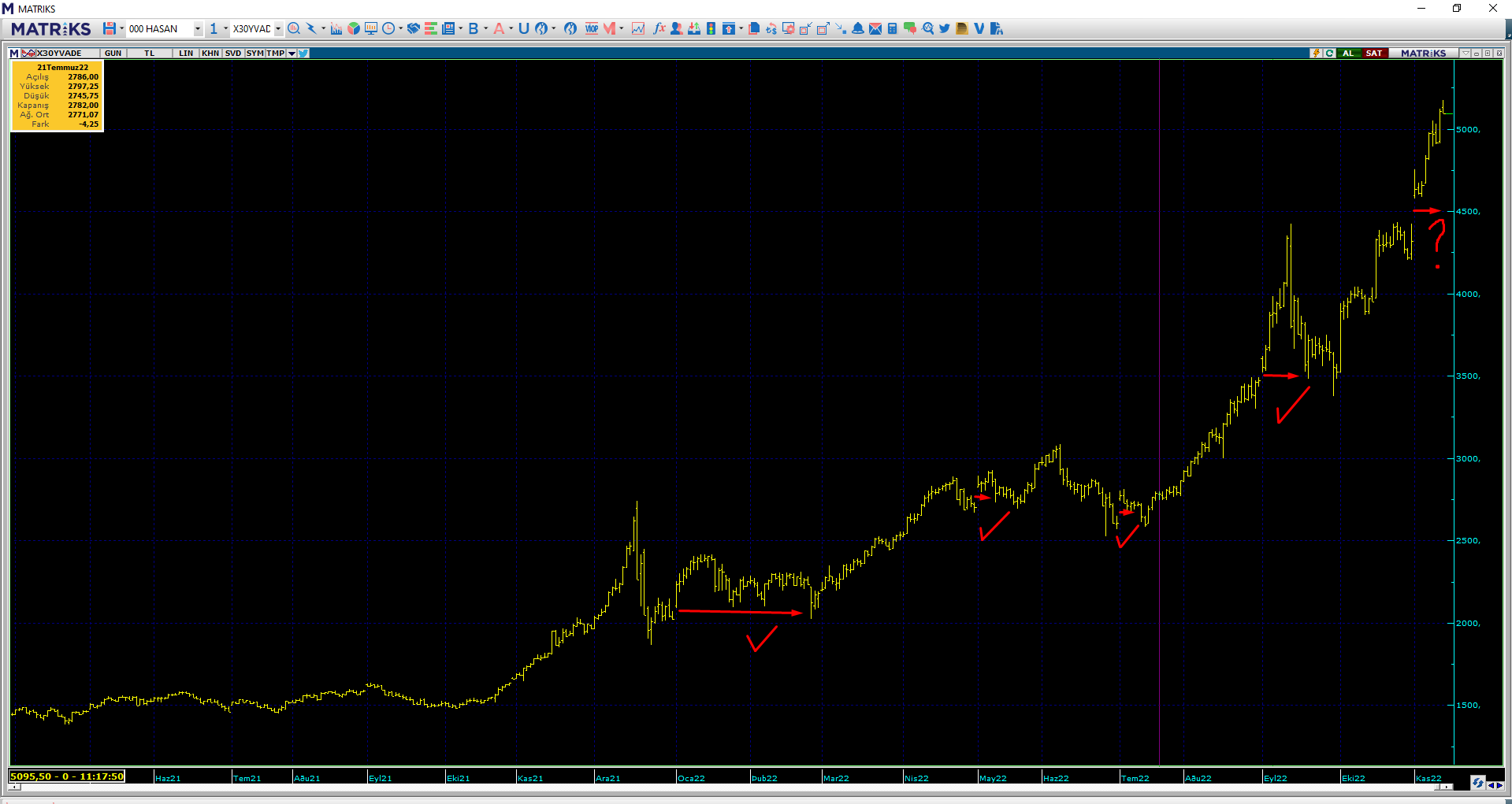Open the monitor settings gear icon
1512x804 pixels.
click(x=789, y=28)
